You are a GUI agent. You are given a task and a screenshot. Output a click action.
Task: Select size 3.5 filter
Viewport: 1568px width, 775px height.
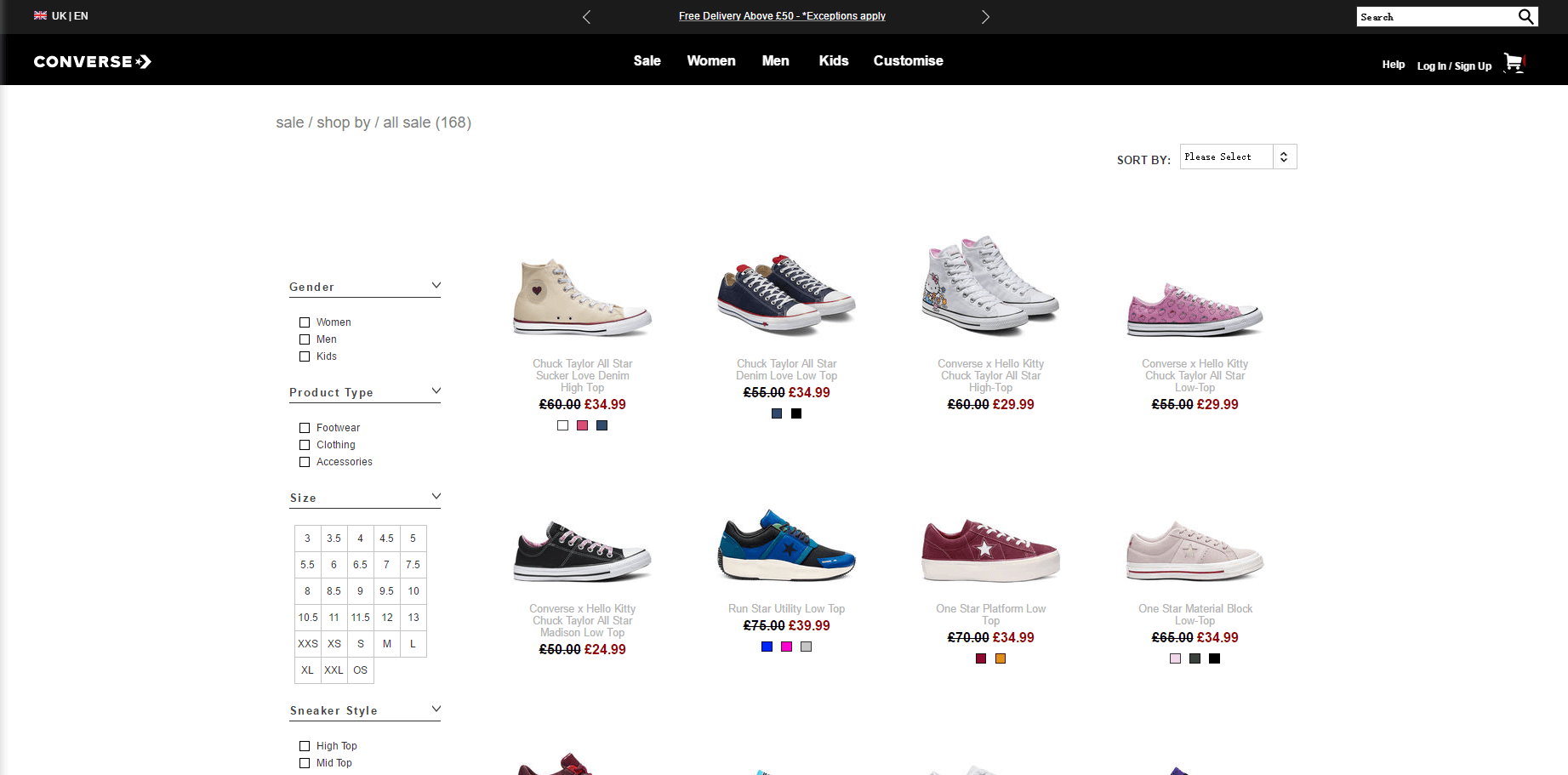point(334,539)
